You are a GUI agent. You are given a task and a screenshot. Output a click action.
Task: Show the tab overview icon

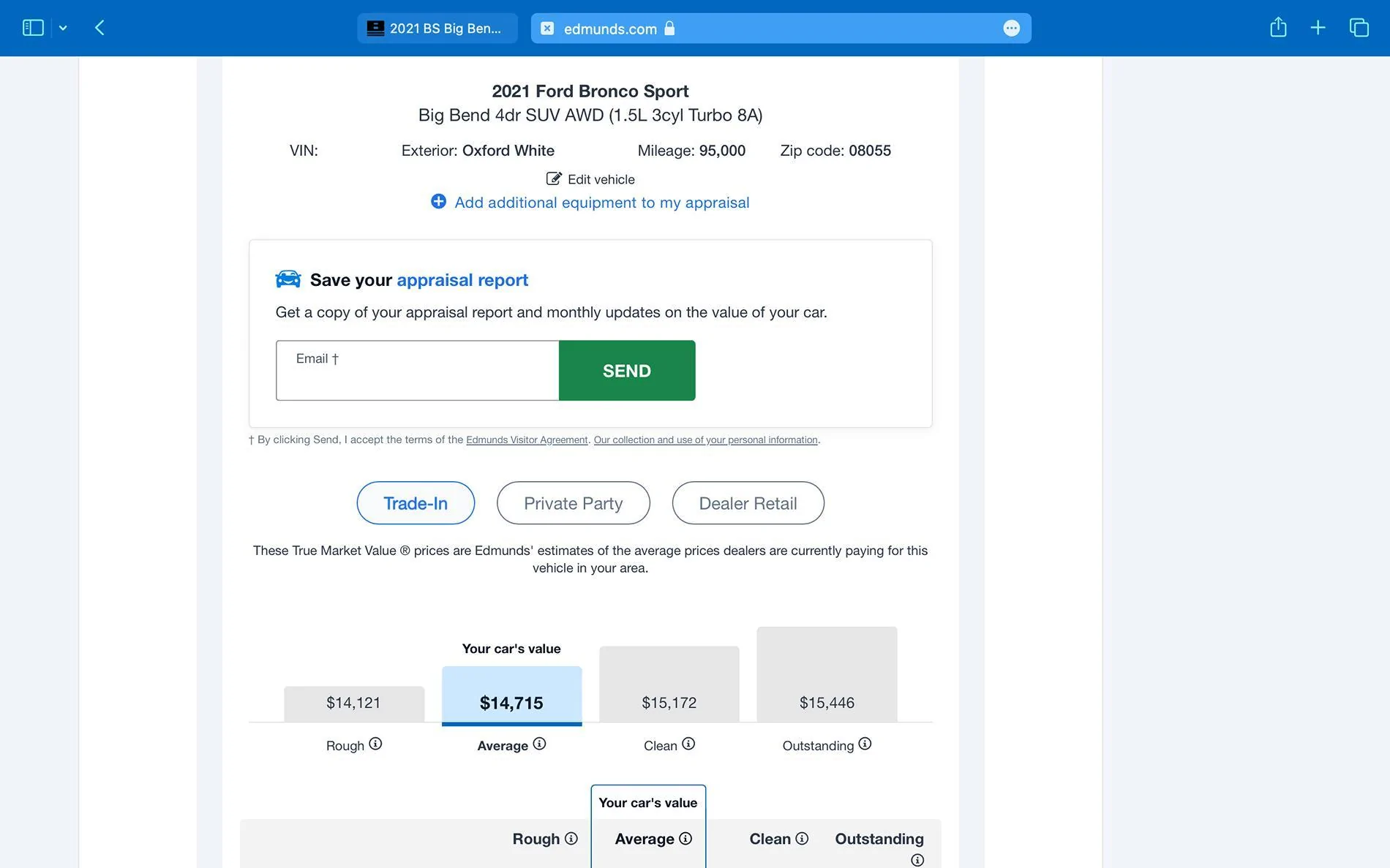pos(1359,28)
